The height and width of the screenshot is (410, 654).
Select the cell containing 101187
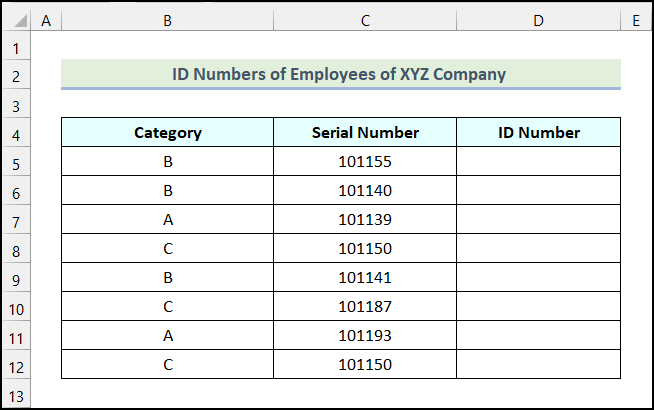pyautogui.click(x=365, y=307)
